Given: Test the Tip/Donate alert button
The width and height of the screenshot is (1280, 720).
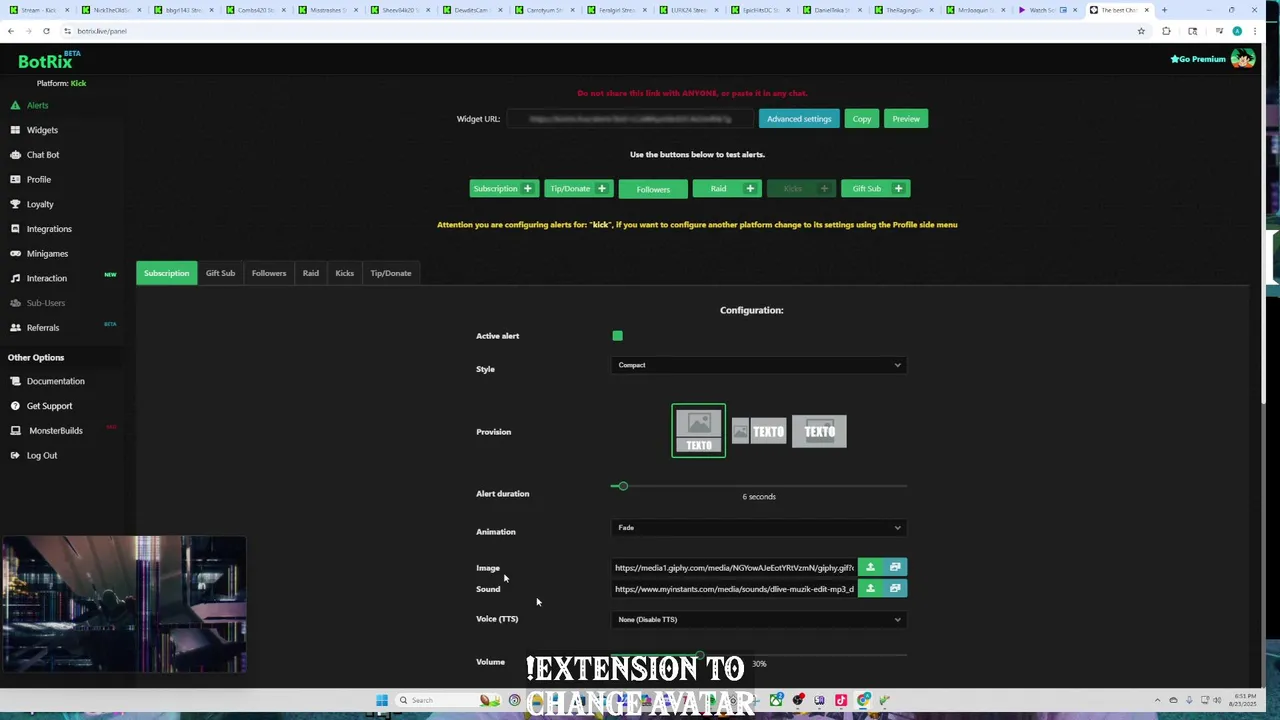Looking at the screenshot, I should (578, 188).
